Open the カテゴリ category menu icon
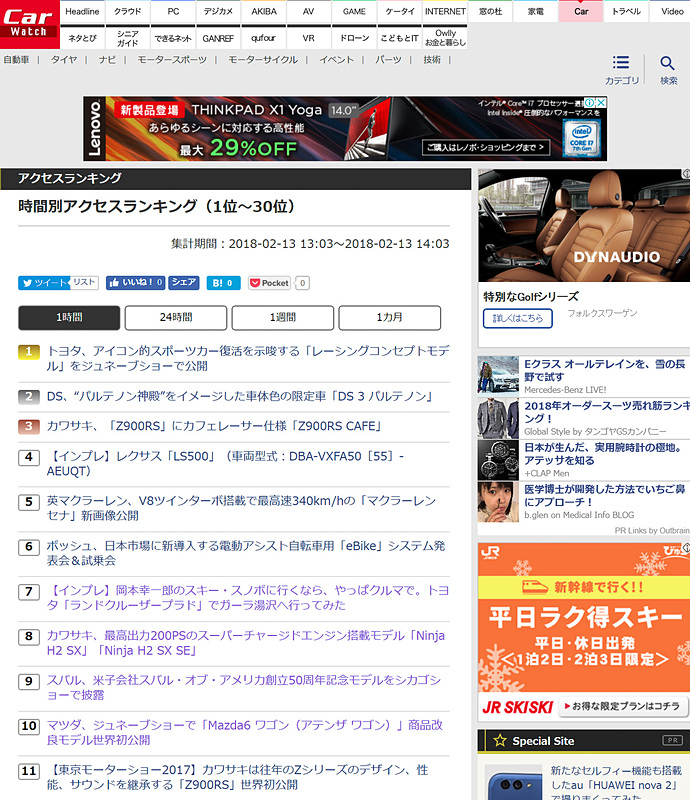 point(621,70)
